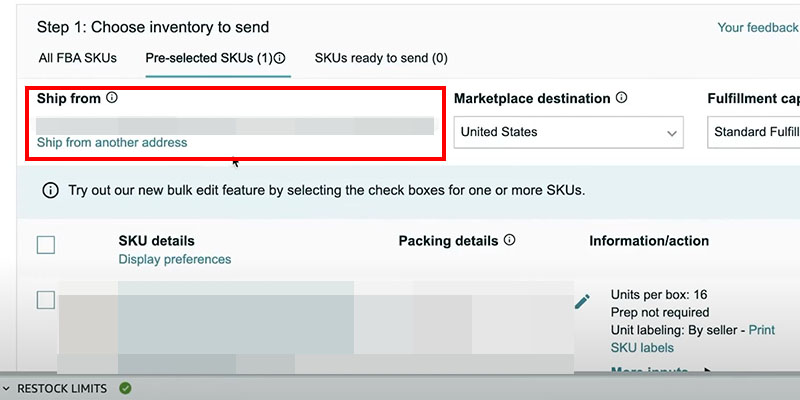Screen dimensions: 800x400
Task: Click Marketplace destination info icon
Action: point(622,98)
